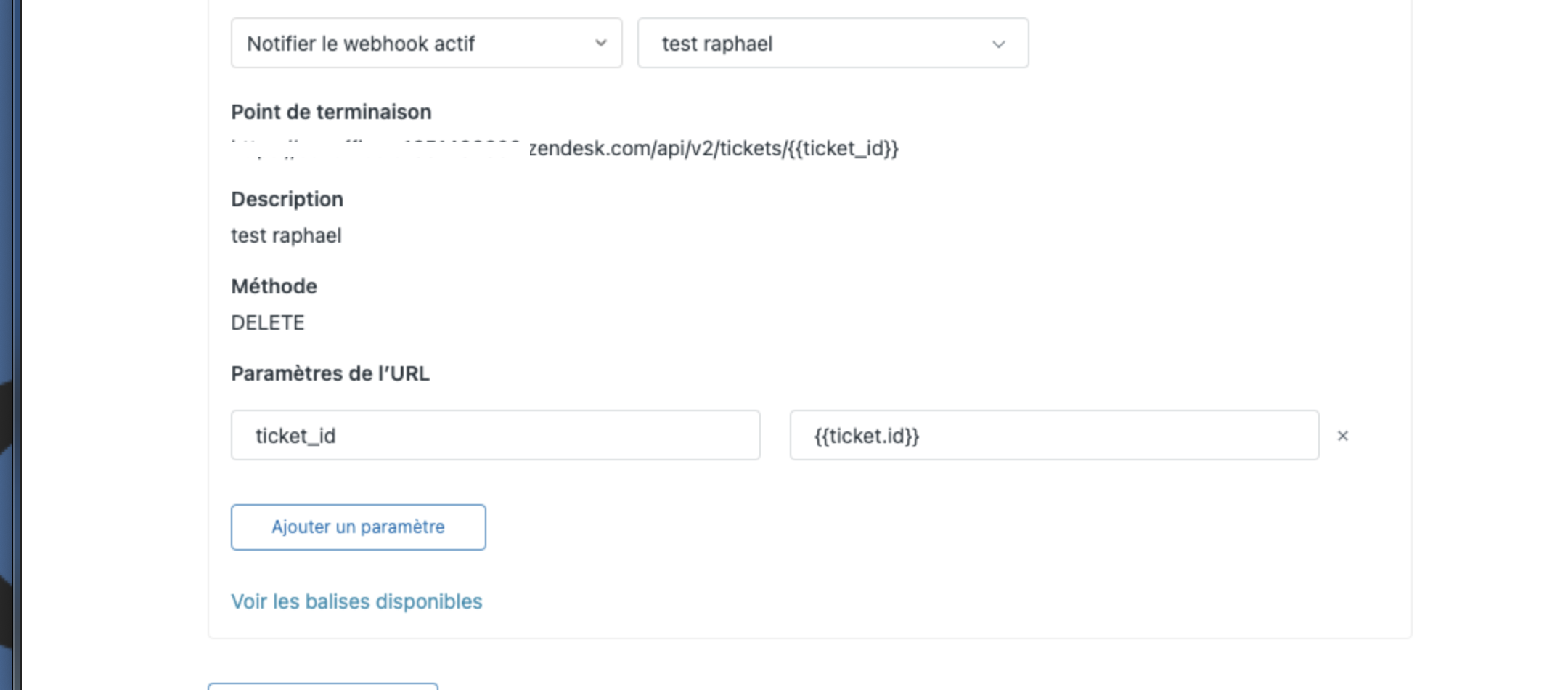Click the "Méthode" section heading
The width and height of the screenshot is (1568, 690).
274,286
